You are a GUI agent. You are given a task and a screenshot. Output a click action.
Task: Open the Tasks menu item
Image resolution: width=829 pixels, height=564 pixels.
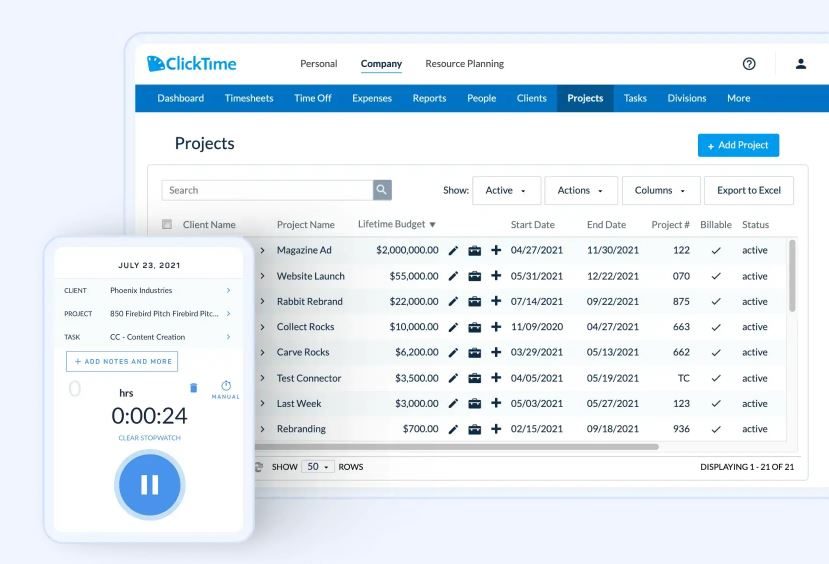pos(635,98)
